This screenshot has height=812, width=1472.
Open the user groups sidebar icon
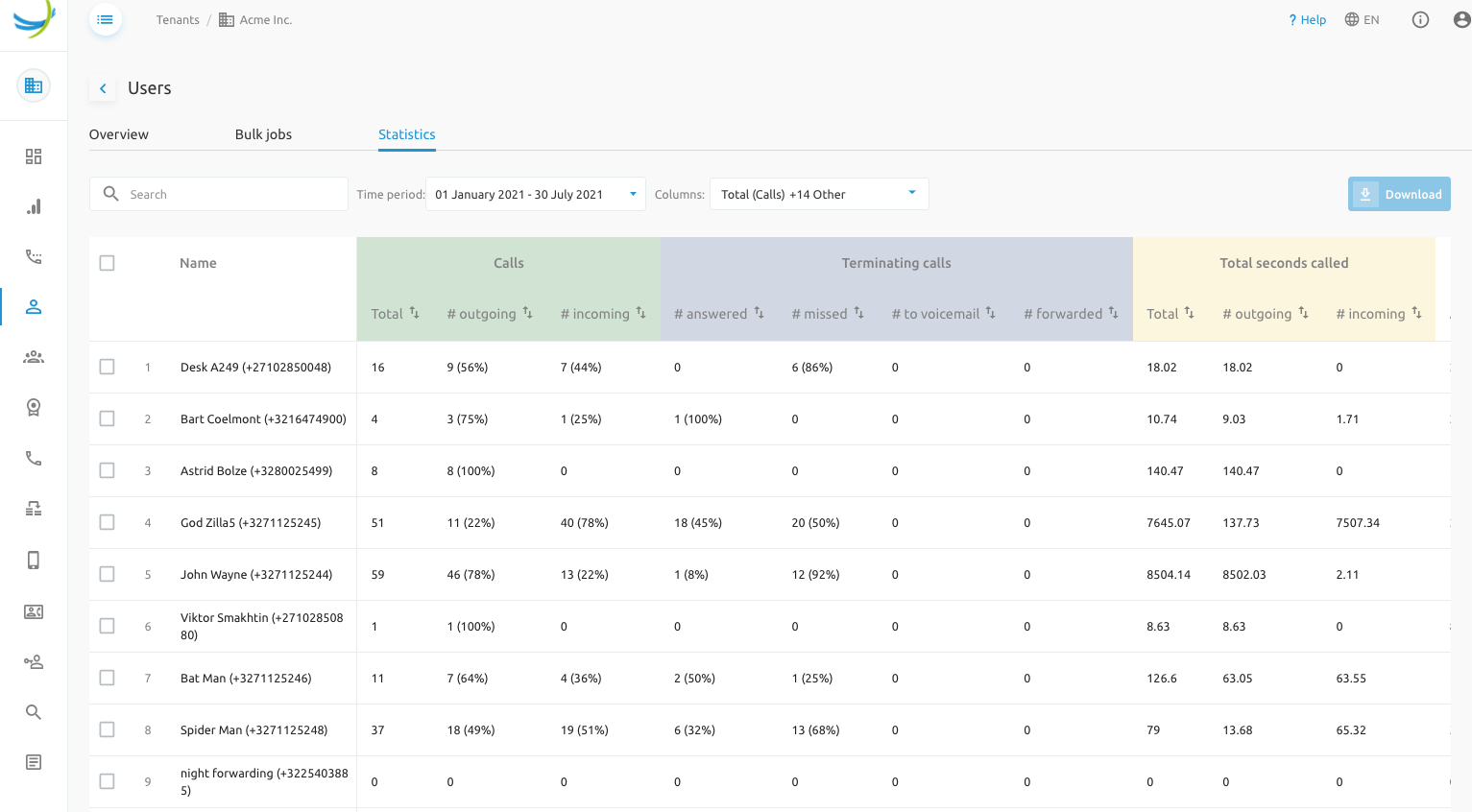coord(34,357)
